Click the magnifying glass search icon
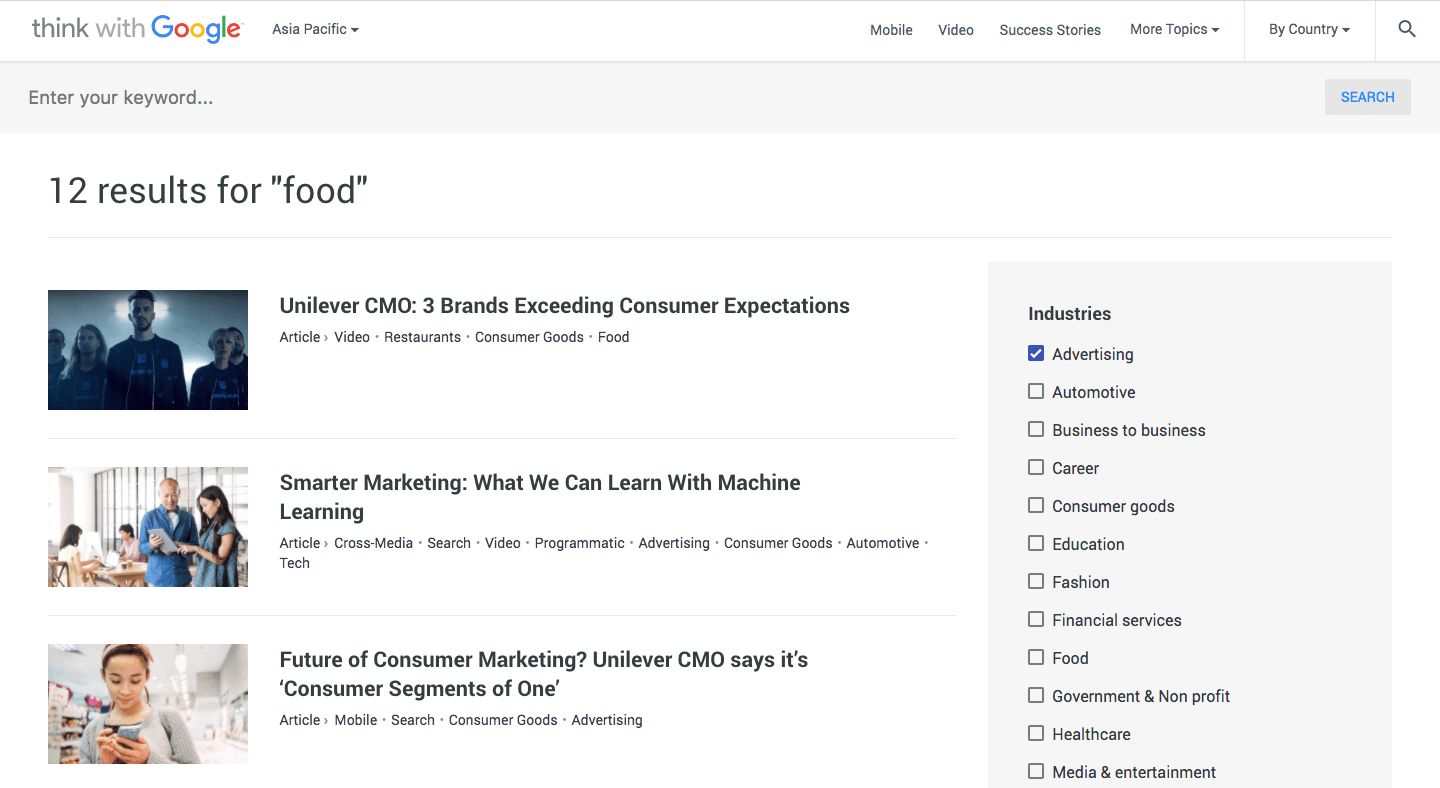1440x788 pixels. point(1406,30)
